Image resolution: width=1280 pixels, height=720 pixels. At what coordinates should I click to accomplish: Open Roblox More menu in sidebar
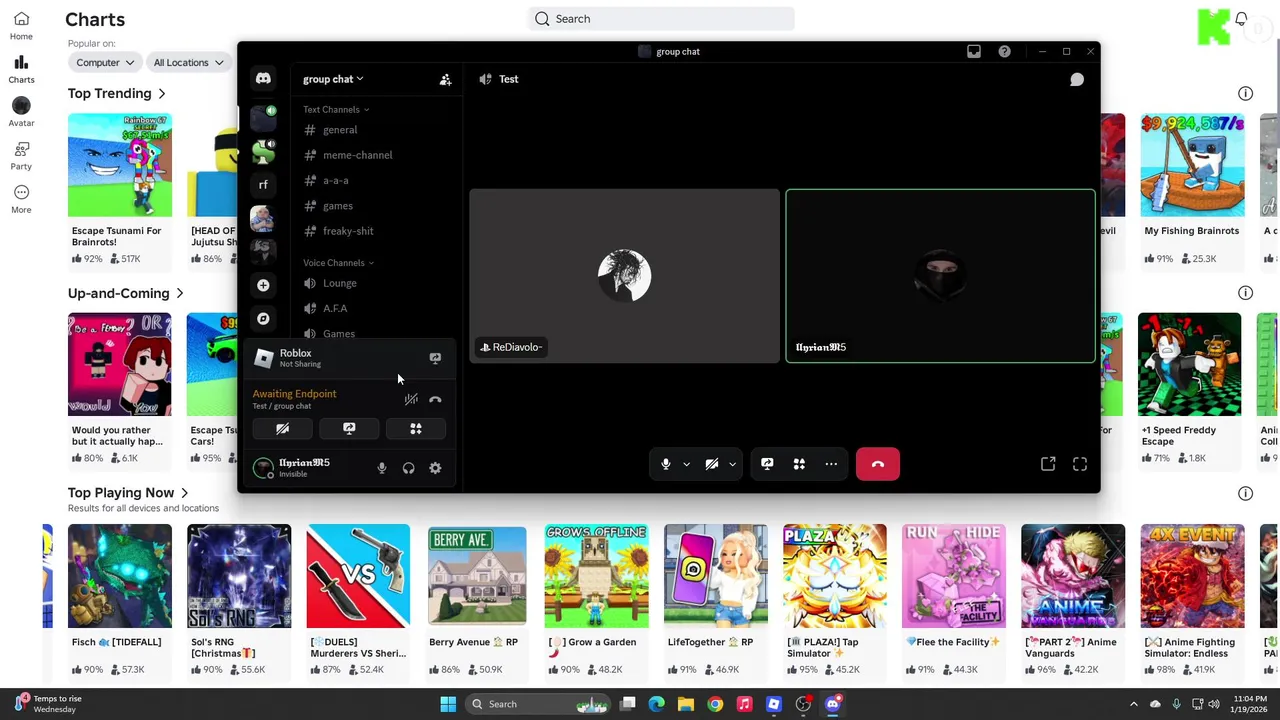click(x=21, y=199)
